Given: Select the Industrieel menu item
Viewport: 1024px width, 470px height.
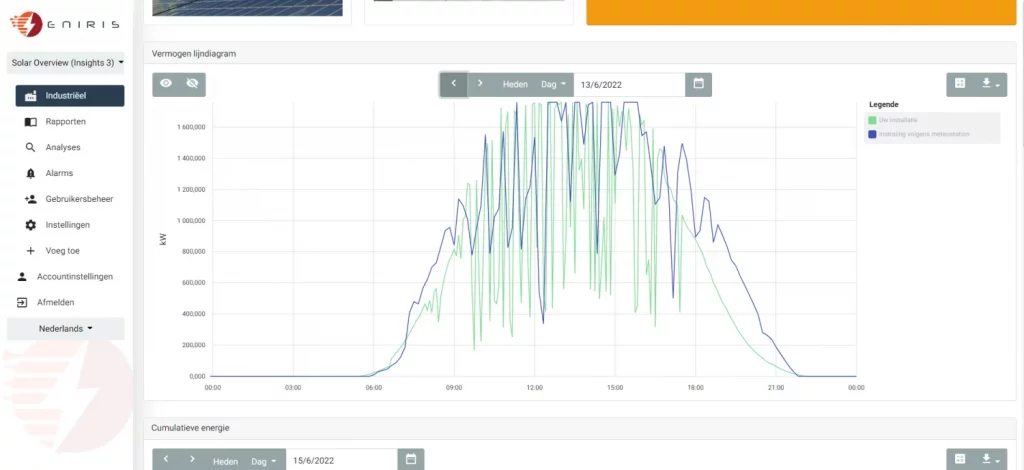Looking at the screenshot, I should click(x=70, y=96).
